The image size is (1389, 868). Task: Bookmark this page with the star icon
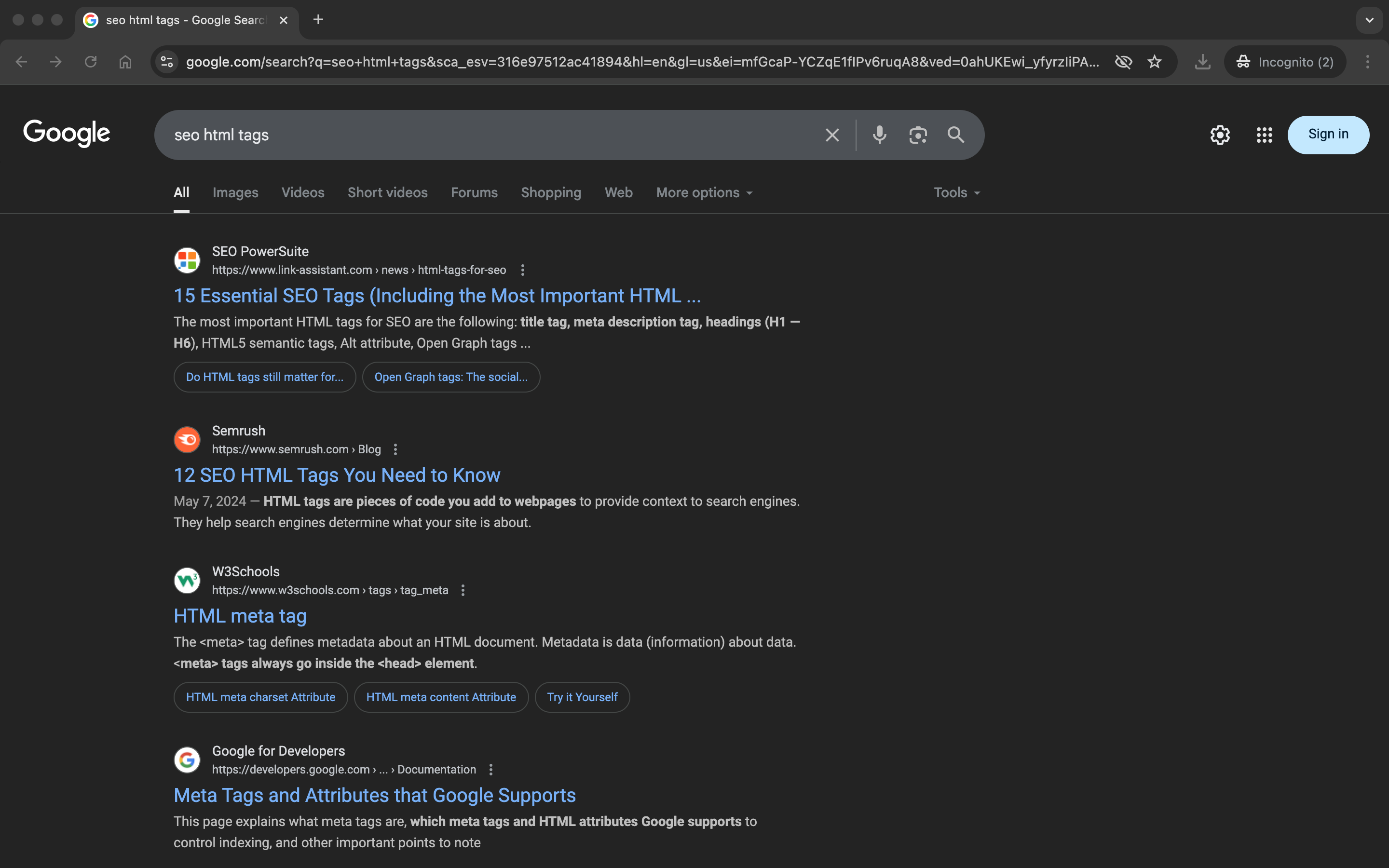tap(1155, 62)
